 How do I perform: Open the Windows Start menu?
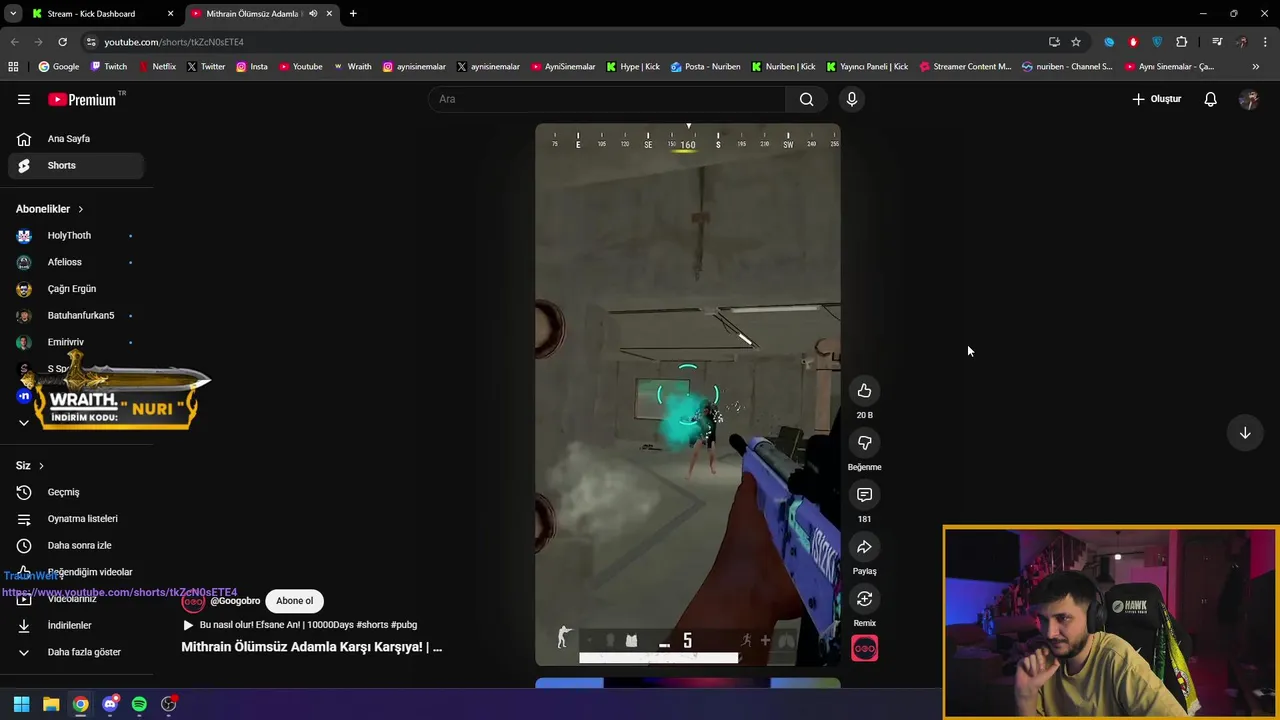[x=21, y=704]
